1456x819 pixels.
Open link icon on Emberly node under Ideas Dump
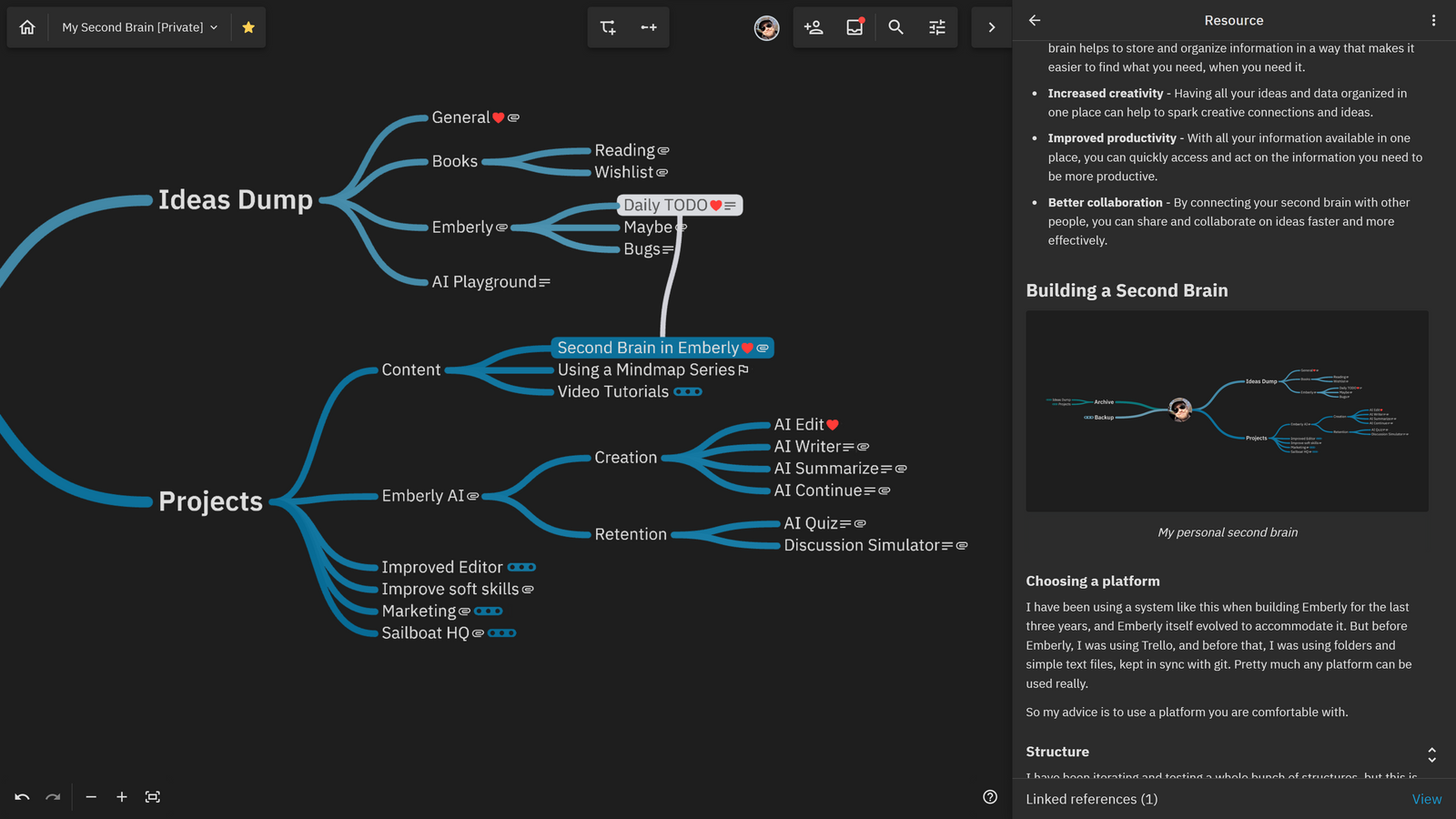tap(502, 227)
